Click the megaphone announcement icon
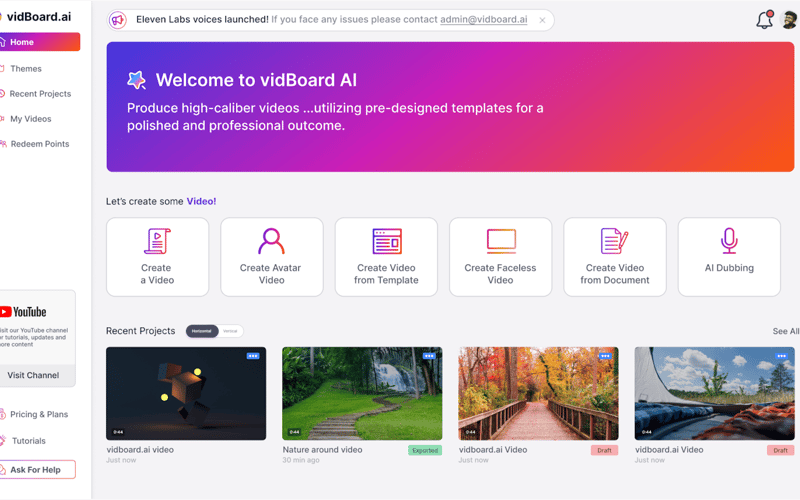This screenshot has width=800, height=500. tap(118, 20)
